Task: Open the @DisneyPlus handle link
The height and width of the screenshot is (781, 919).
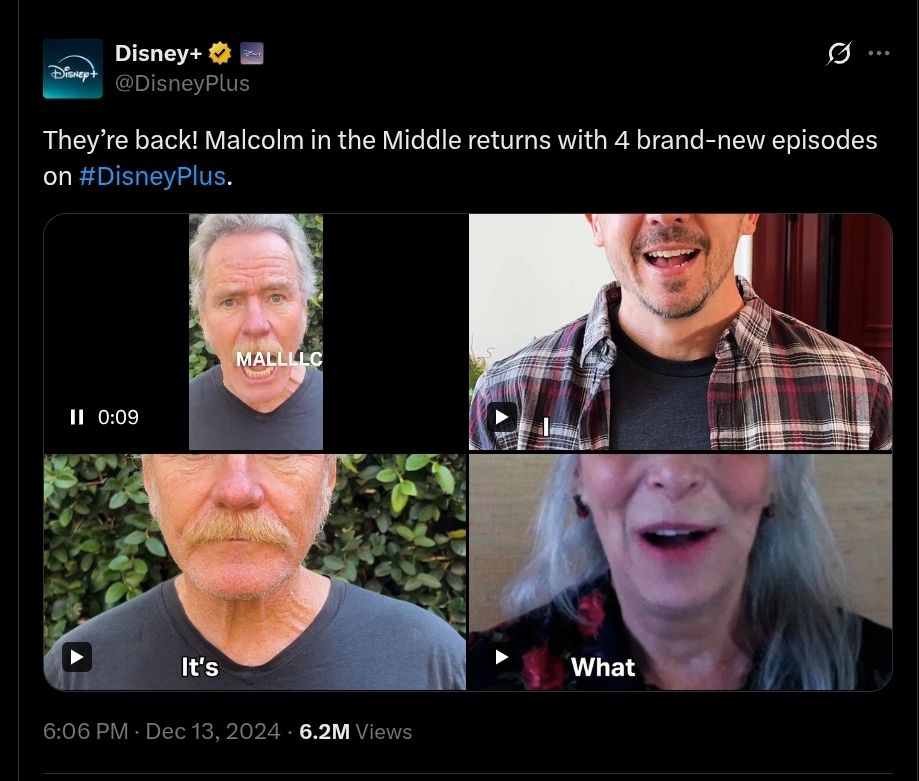Action: coord(182,83)
